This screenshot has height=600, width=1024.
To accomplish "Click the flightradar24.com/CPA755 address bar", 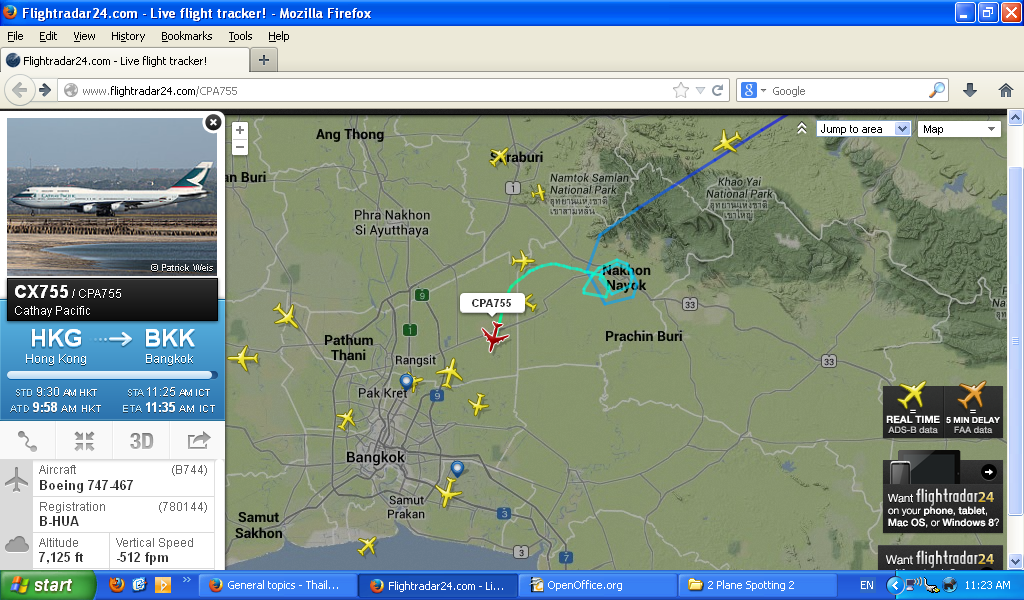I will point(372,91).
